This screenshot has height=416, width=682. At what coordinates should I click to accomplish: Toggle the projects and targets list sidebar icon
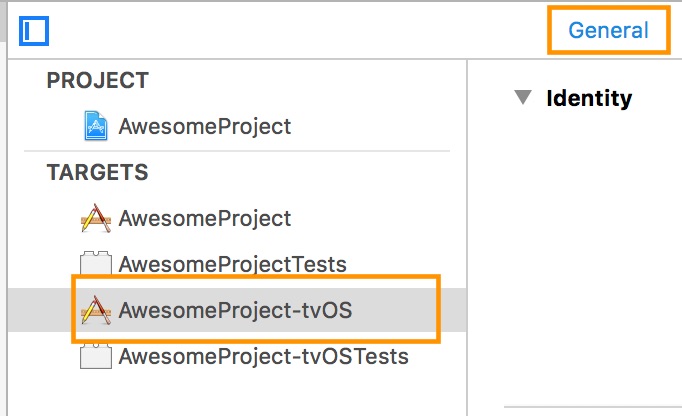35,31
